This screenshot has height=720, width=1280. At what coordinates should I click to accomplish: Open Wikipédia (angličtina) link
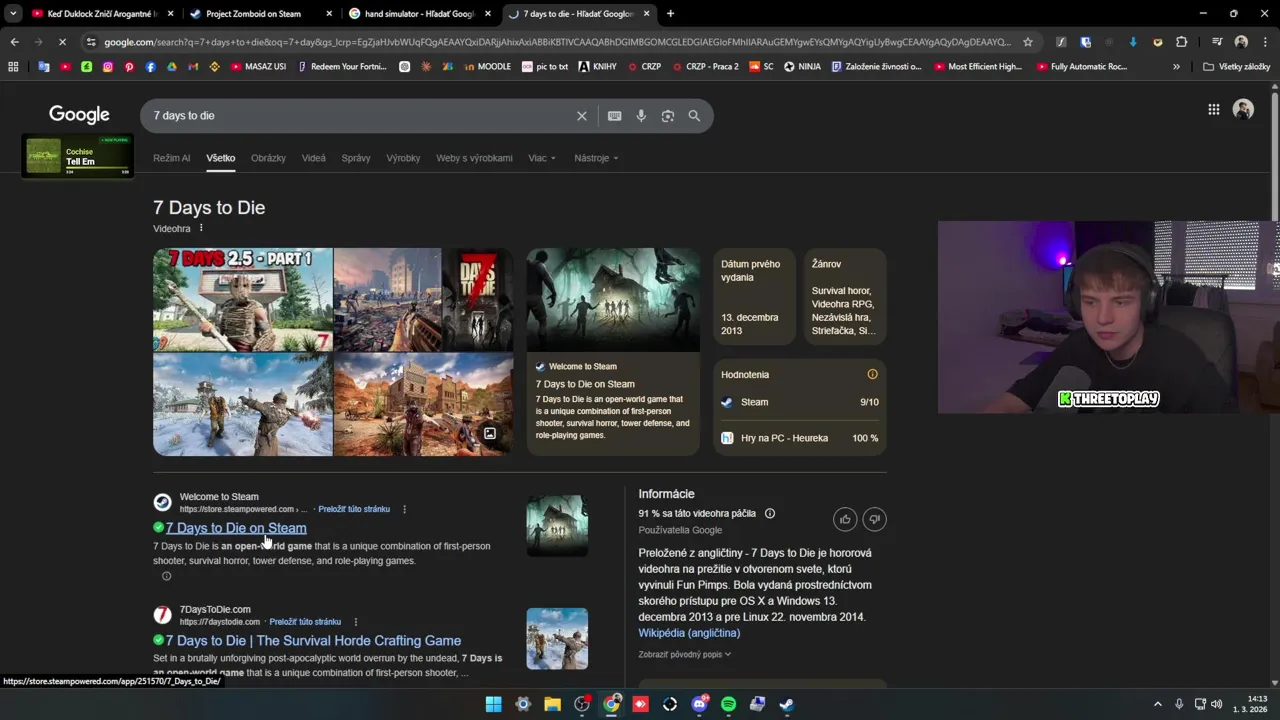[689, 633]
